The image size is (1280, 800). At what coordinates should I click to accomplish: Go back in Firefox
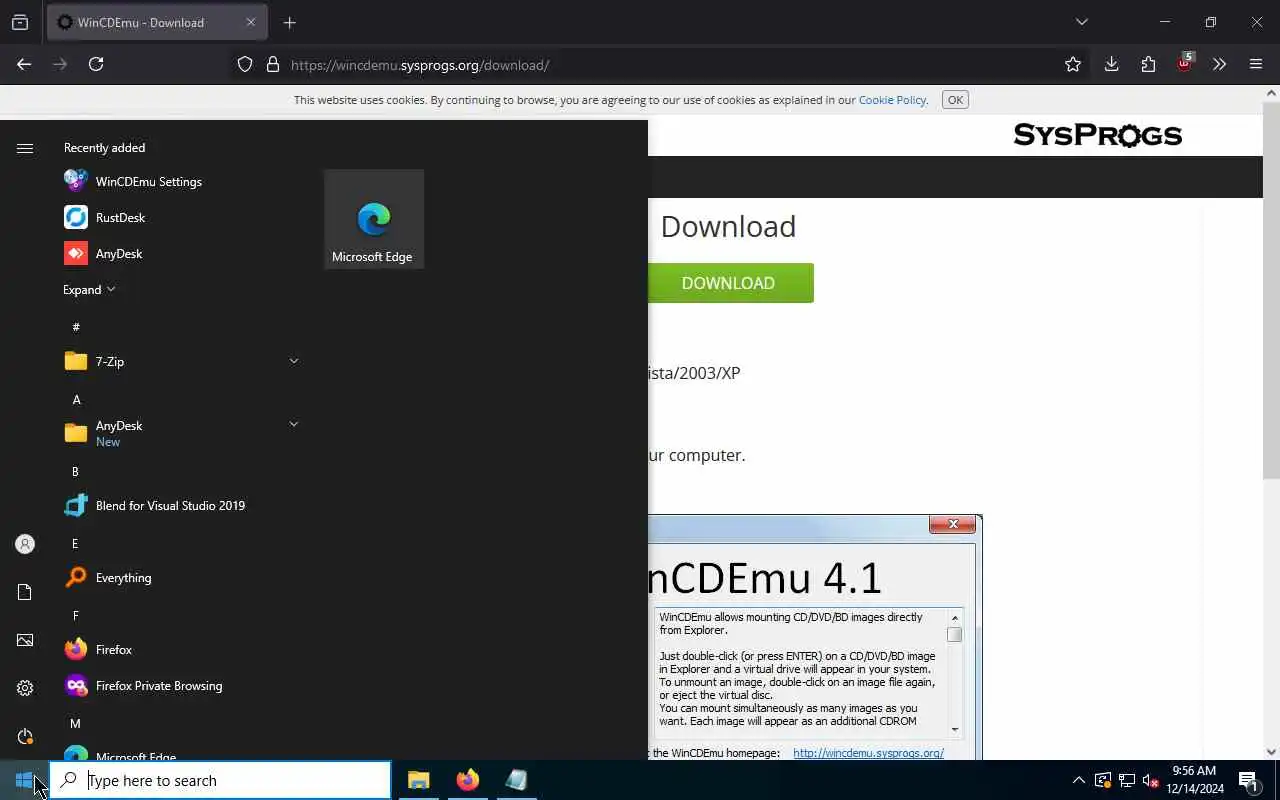click(24, 64)
